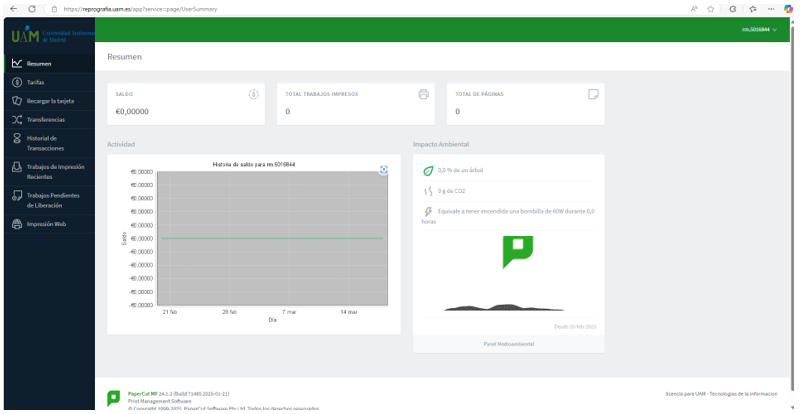The height and width of the screenshot is (414, 801).
Task: Click the Recargar la tarjeta card icon
Action: click(x=17, y=101)
